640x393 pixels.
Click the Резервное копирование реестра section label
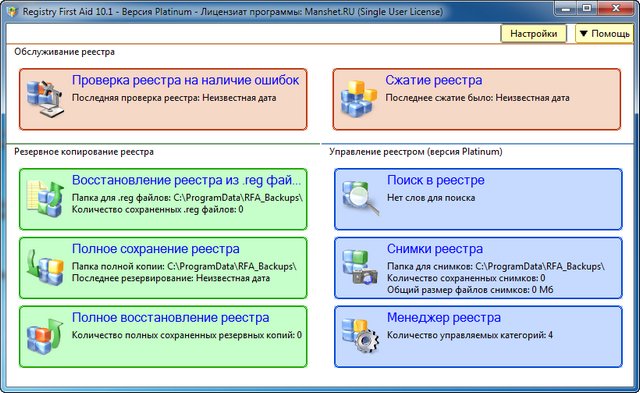pos(84,152)
